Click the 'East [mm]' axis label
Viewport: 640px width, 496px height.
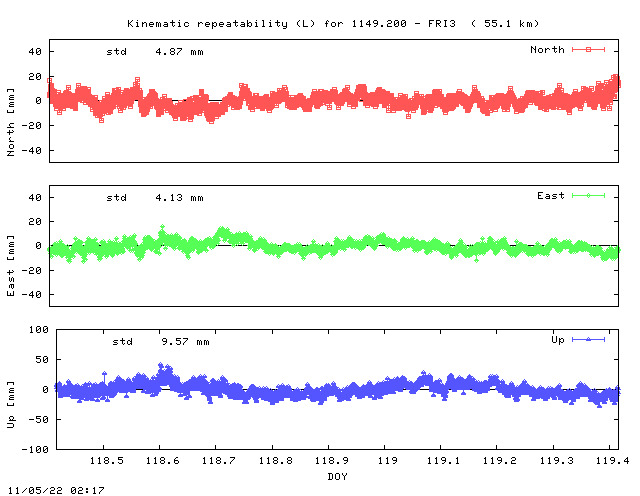tap(11, 266)
